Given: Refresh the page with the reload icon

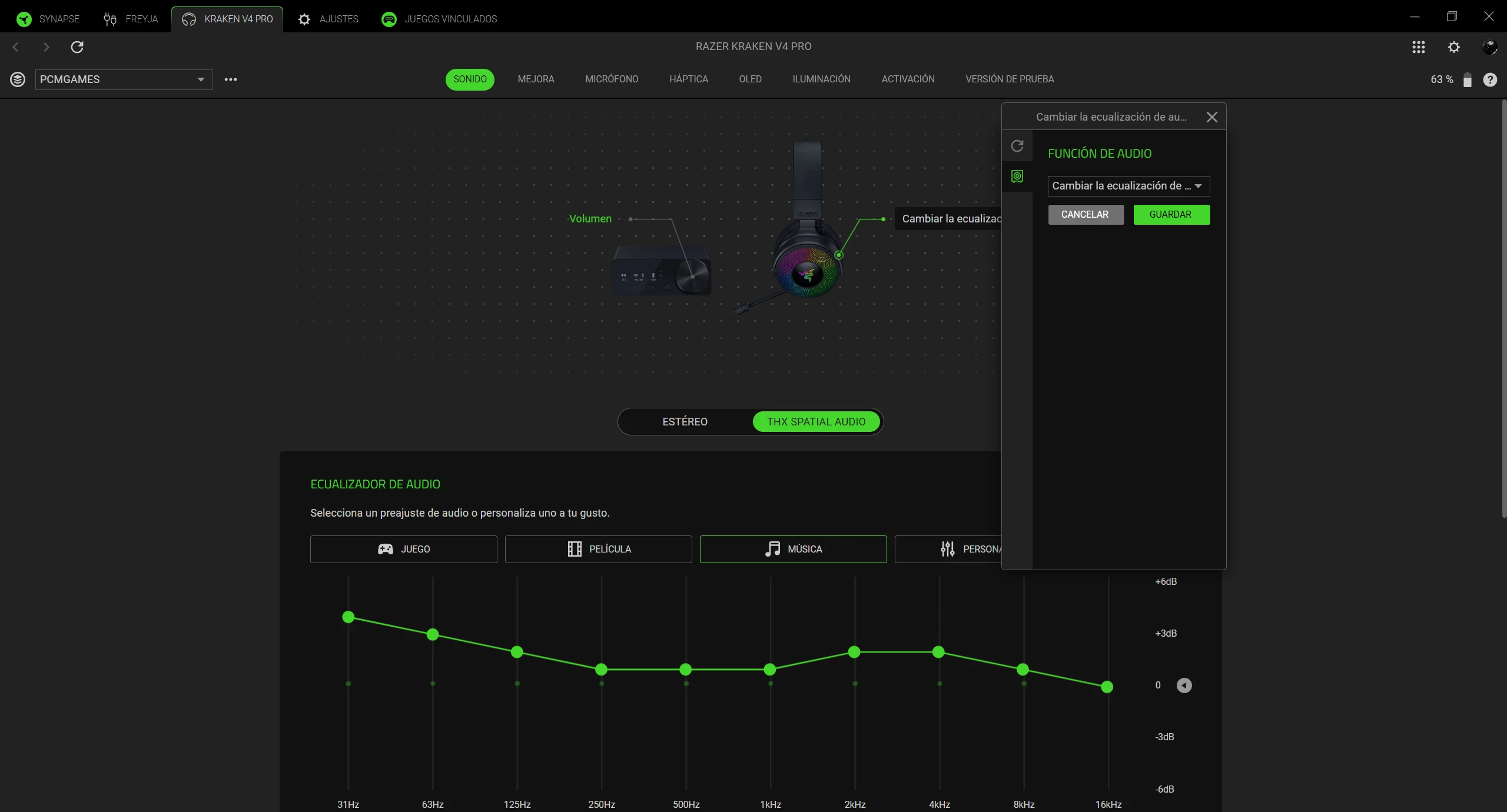Looking at the screenshot, I should click(x=77, y=47).
